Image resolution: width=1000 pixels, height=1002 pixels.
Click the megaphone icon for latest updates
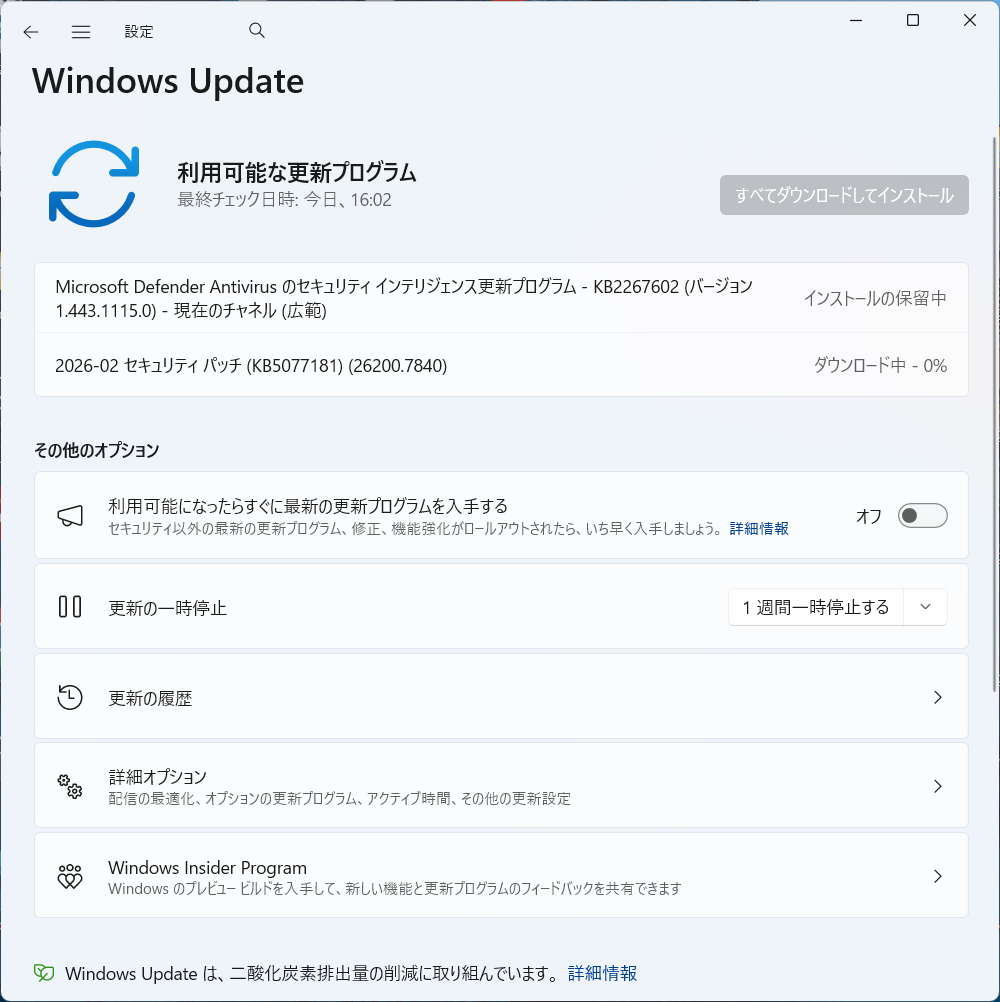click(70, 516)
